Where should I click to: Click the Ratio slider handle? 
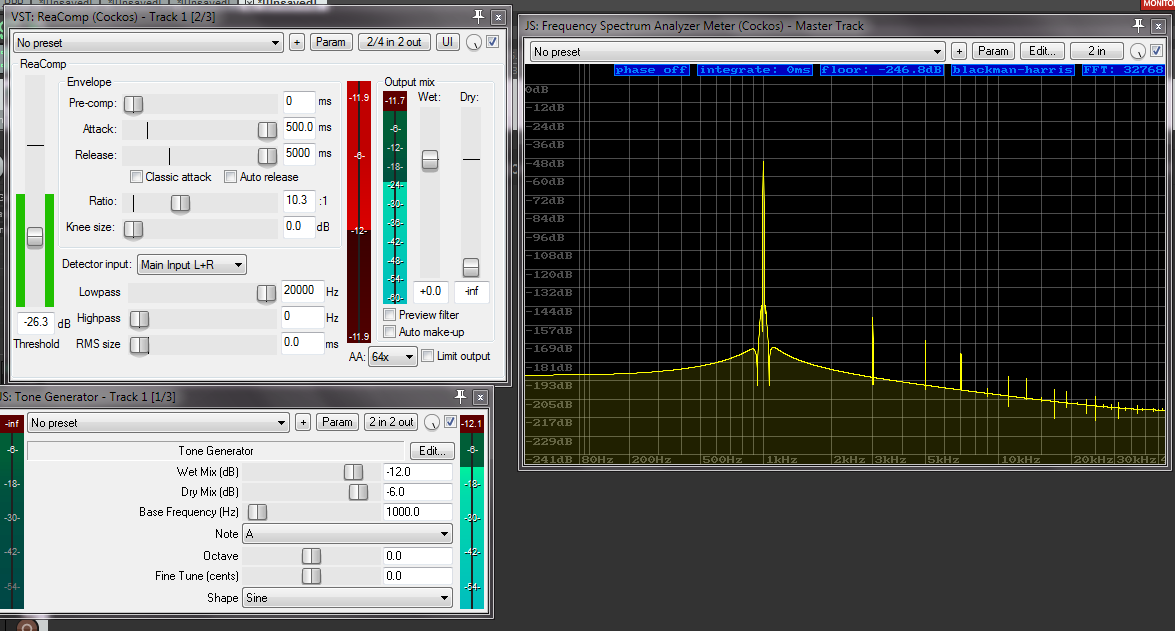180,203
